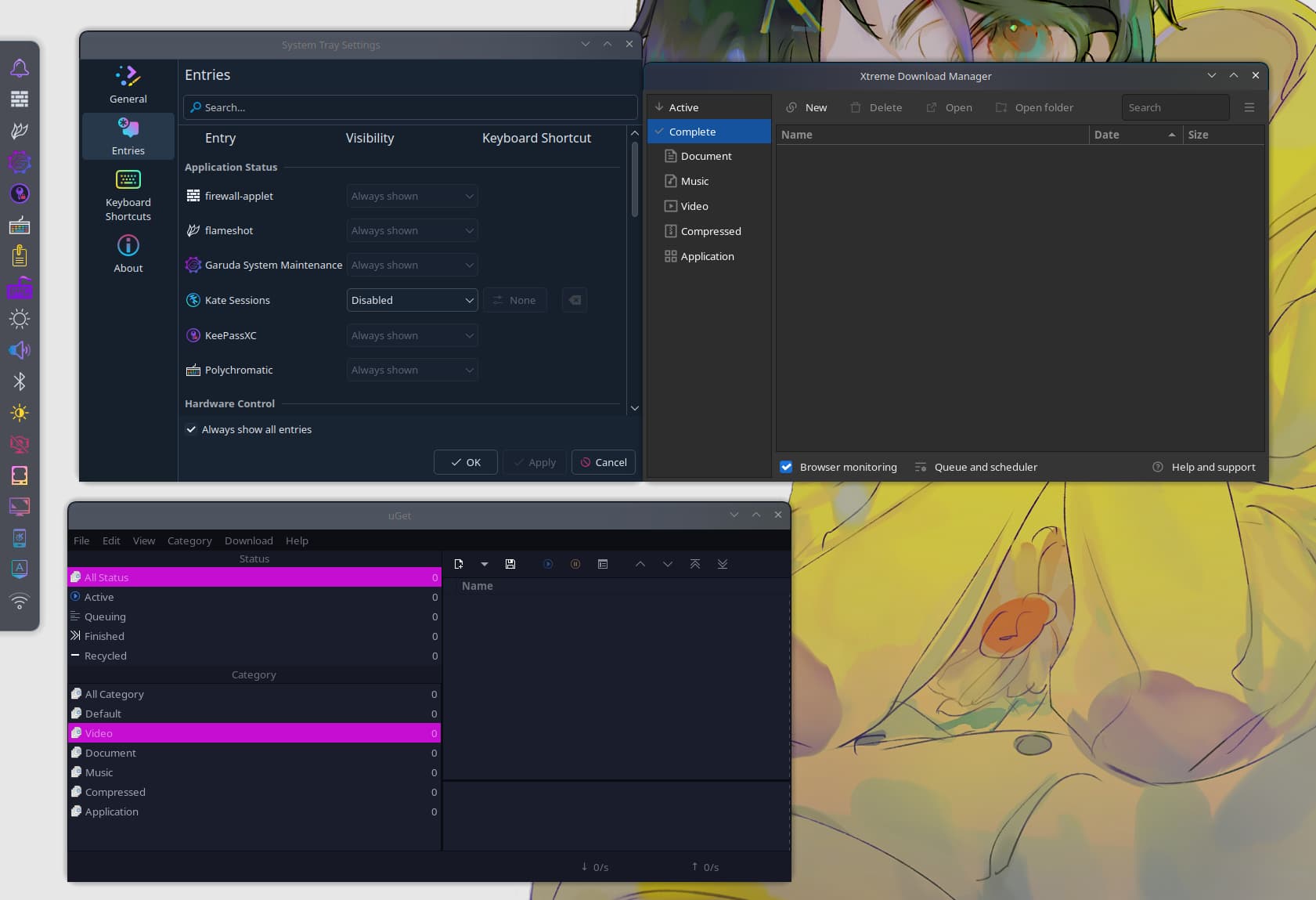Click the KeePassXC tray icon
The image size is (1316, 900).
pos(20,193)
